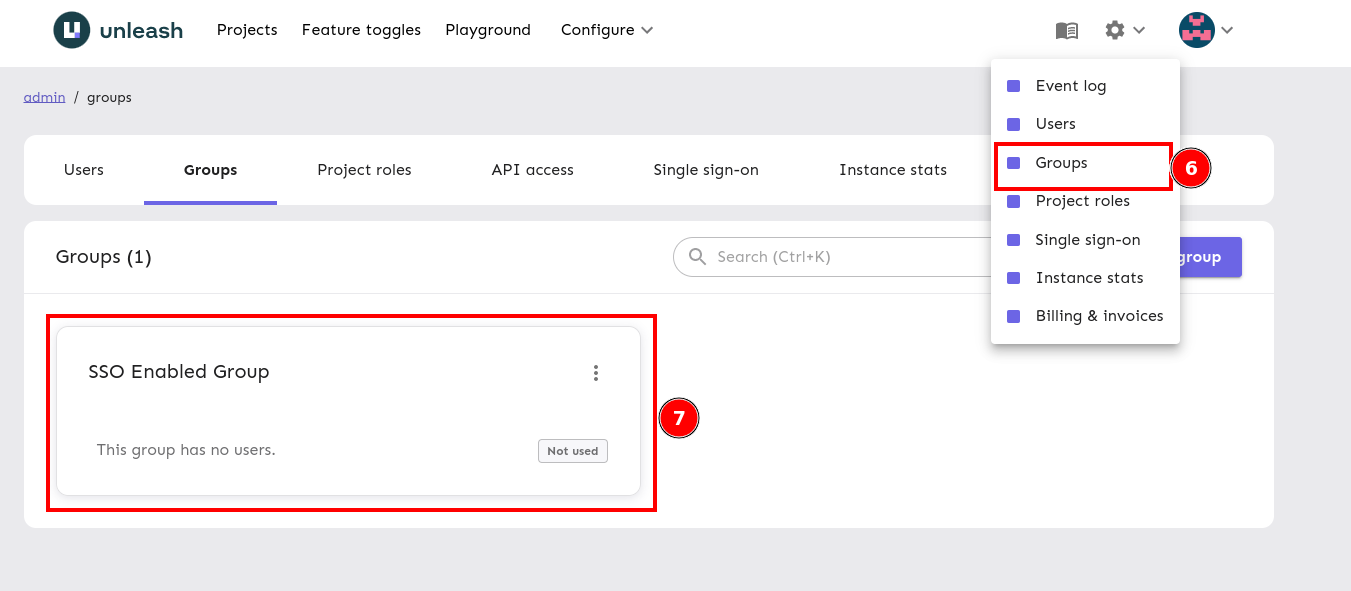Switch to the Single sign-on tab
This screenshot has height=591, width=1351.
706,169
